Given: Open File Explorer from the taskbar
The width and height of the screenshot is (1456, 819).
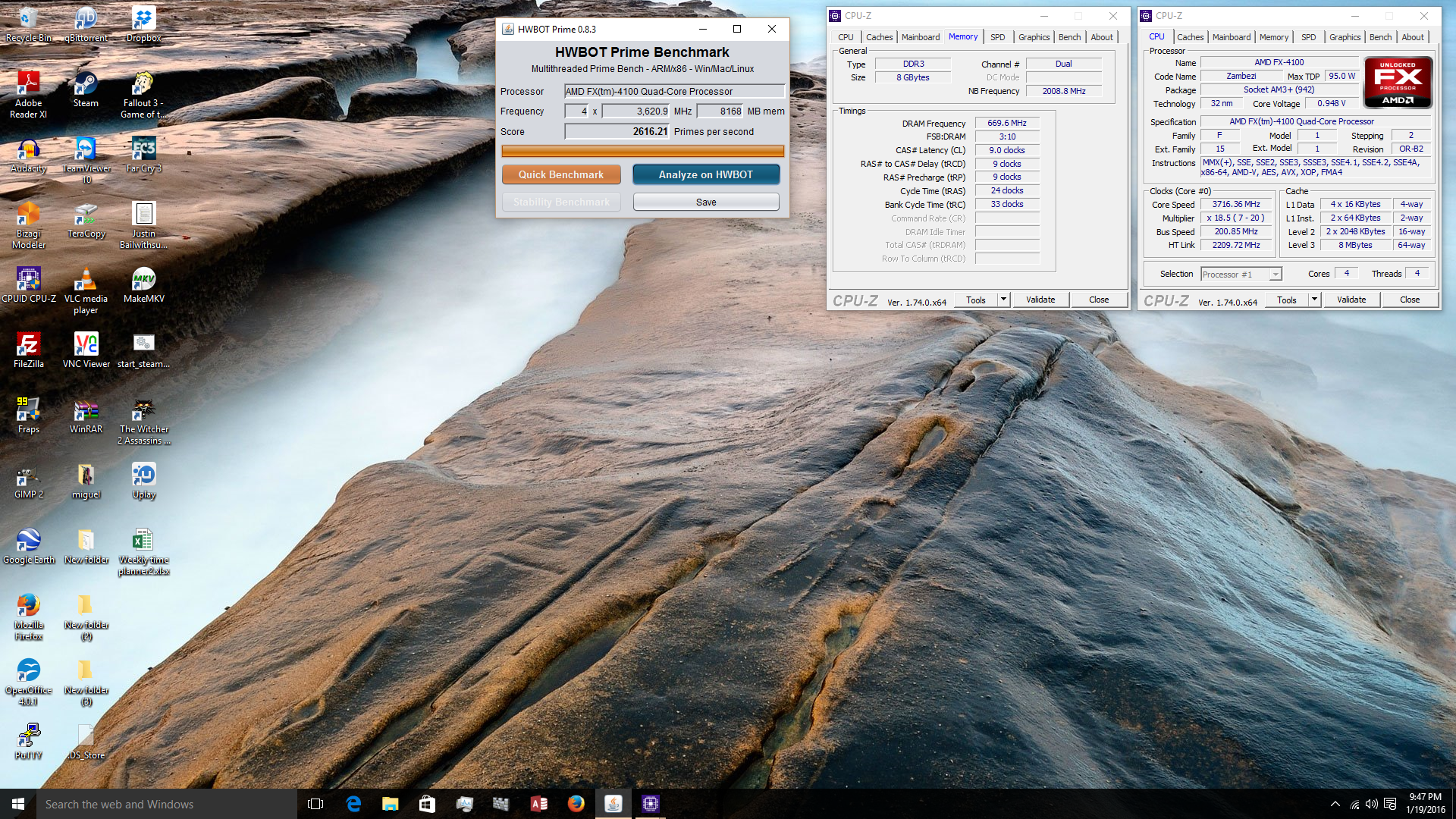Looking at the screenshot, I should (x=390, y=804).
